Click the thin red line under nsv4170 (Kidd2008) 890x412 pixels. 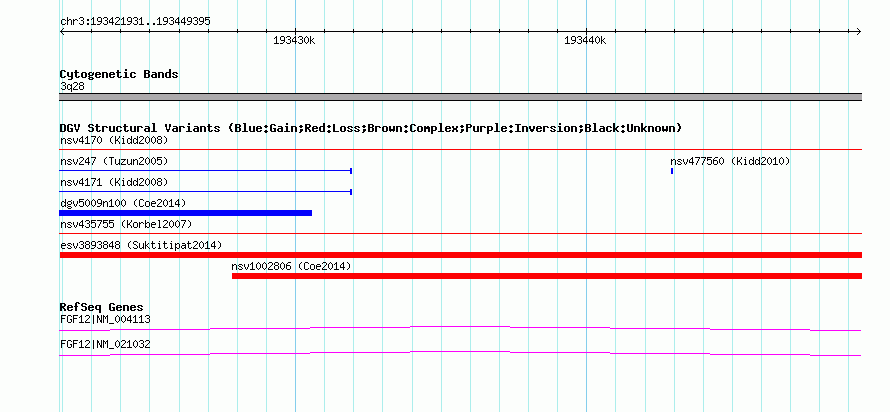click(460, 150)
